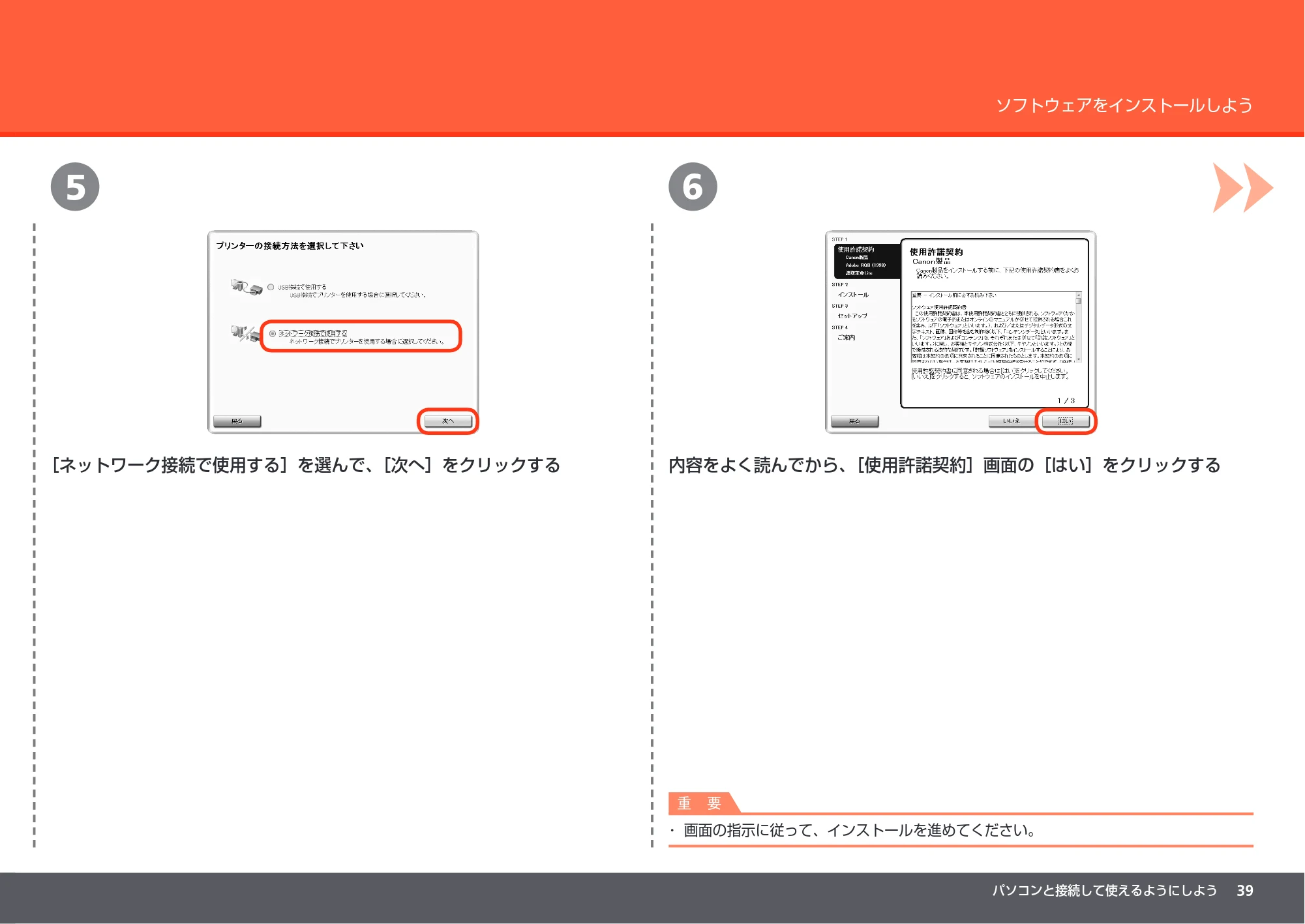1305x924 pixels.
Task: Click the USB connection computer-printer icon
Action: (247, 287)
